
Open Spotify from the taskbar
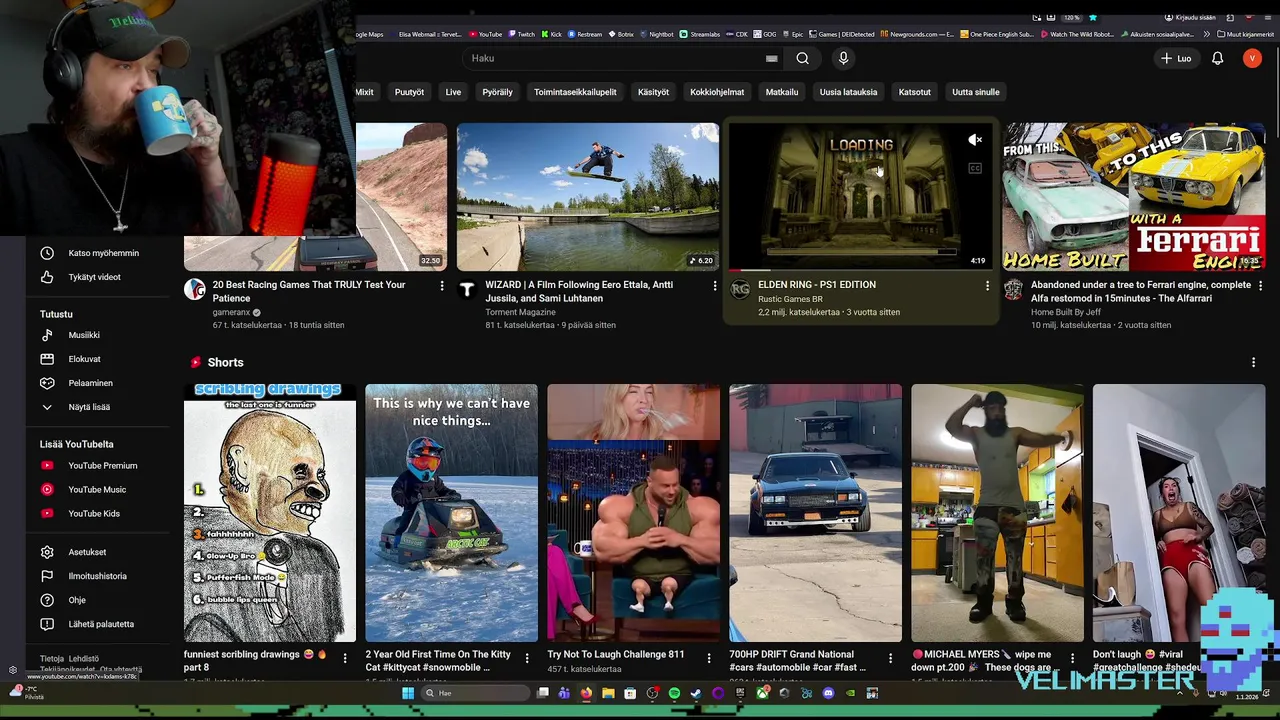[x=674, y=693]
